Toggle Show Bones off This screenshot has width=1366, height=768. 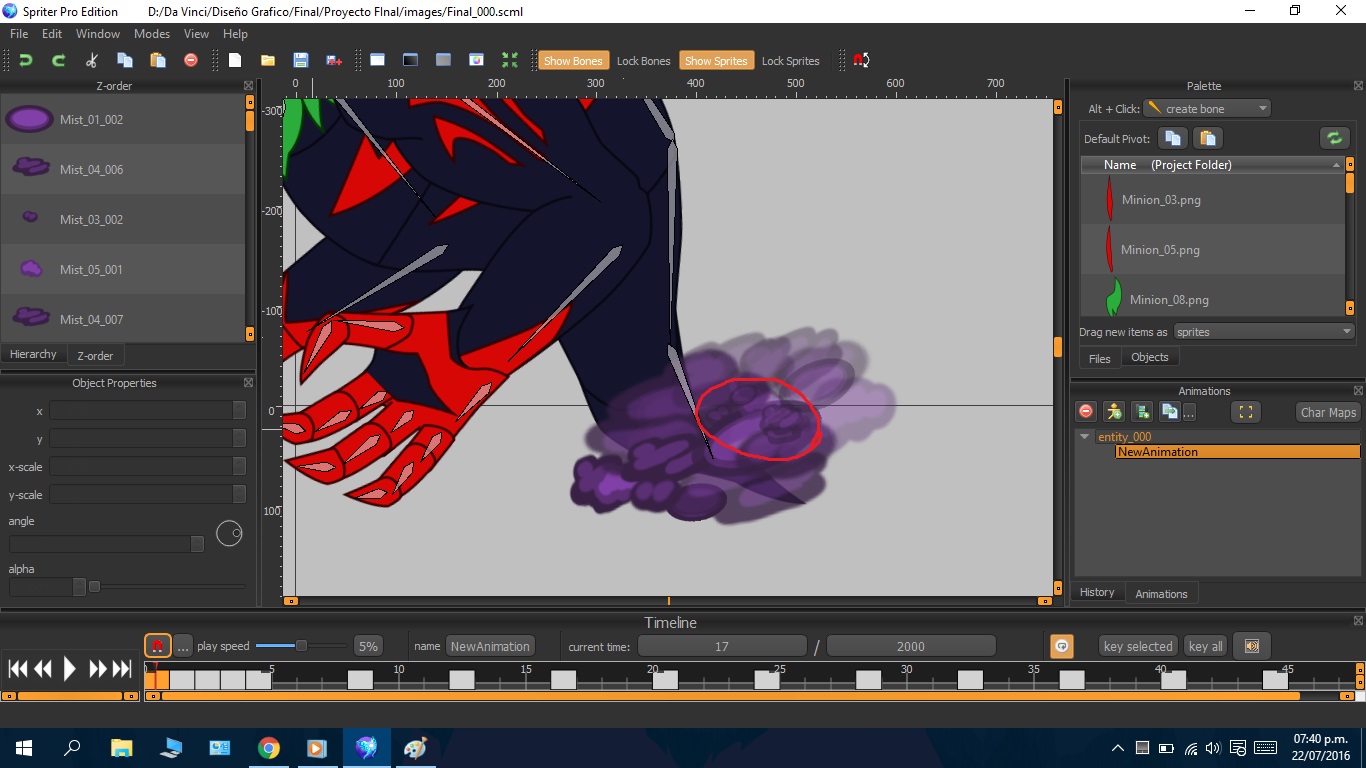[x=573, y=60]
